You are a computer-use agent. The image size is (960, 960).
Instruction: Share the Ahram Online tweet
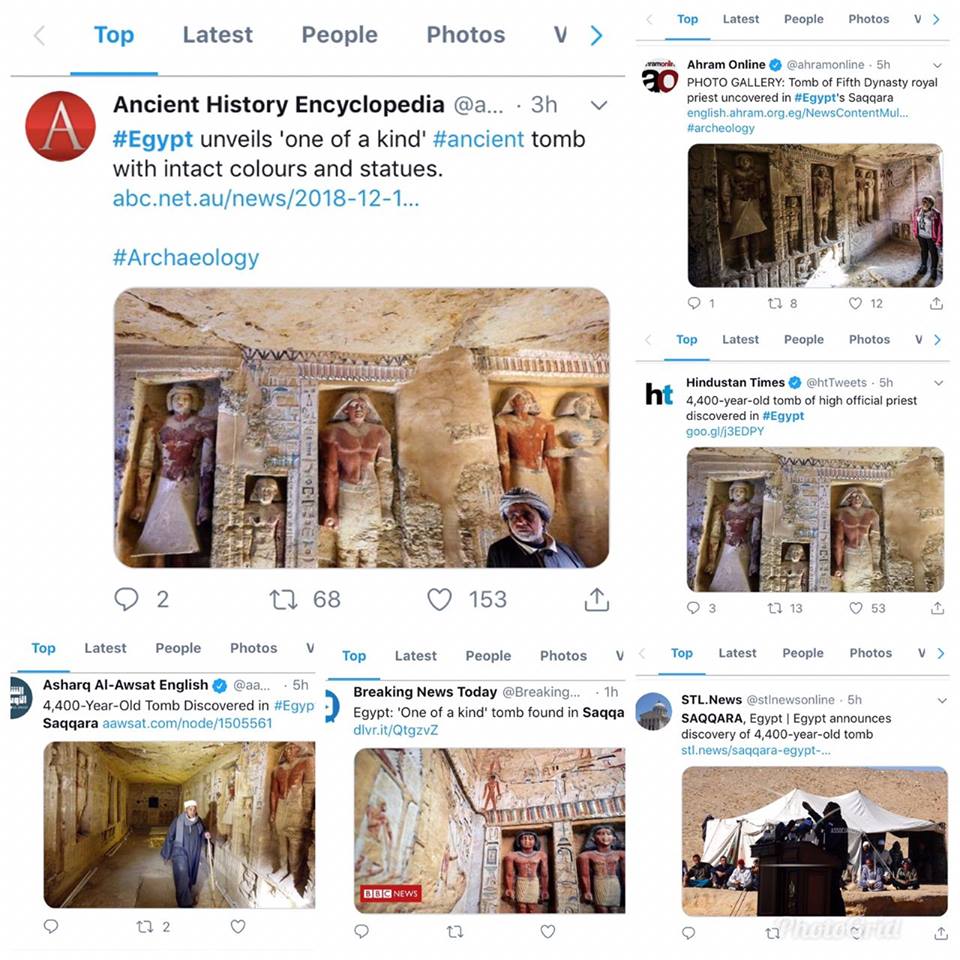936,303
